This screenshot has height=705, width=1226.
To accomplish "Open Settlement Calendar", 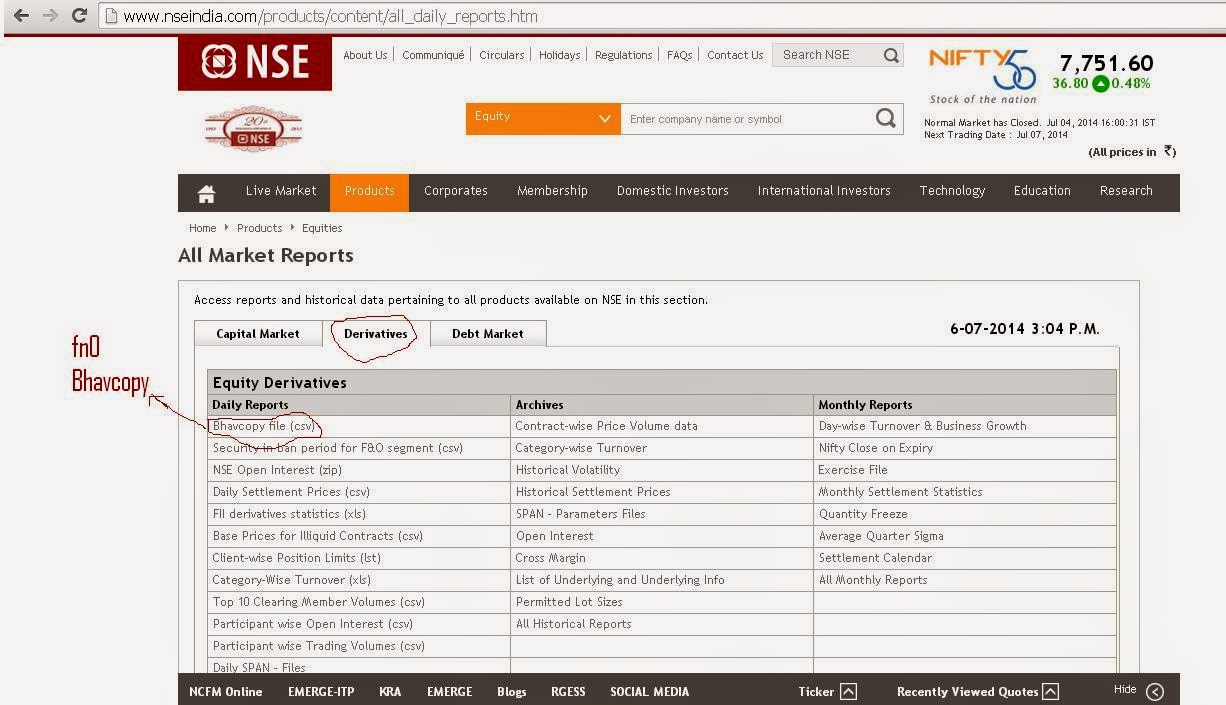I will (875, 558).
